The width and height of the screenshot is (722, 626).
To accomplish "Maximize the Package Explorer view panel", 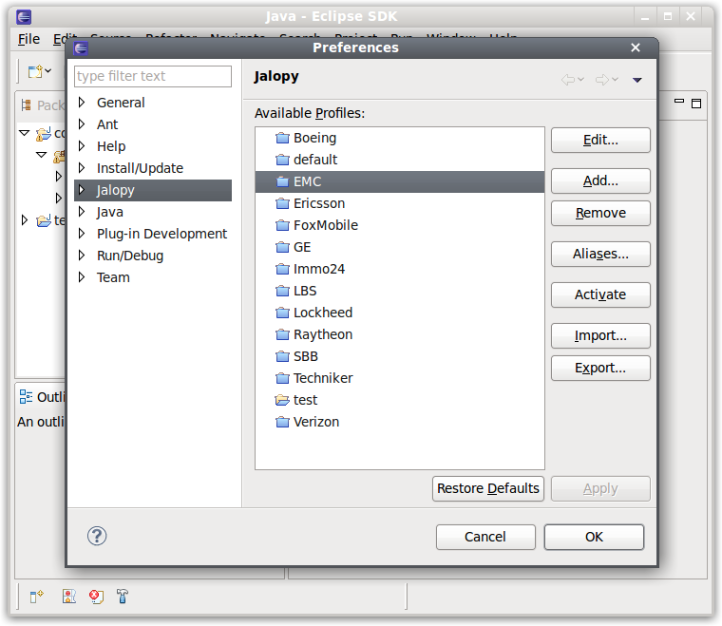I will (696, 103).
